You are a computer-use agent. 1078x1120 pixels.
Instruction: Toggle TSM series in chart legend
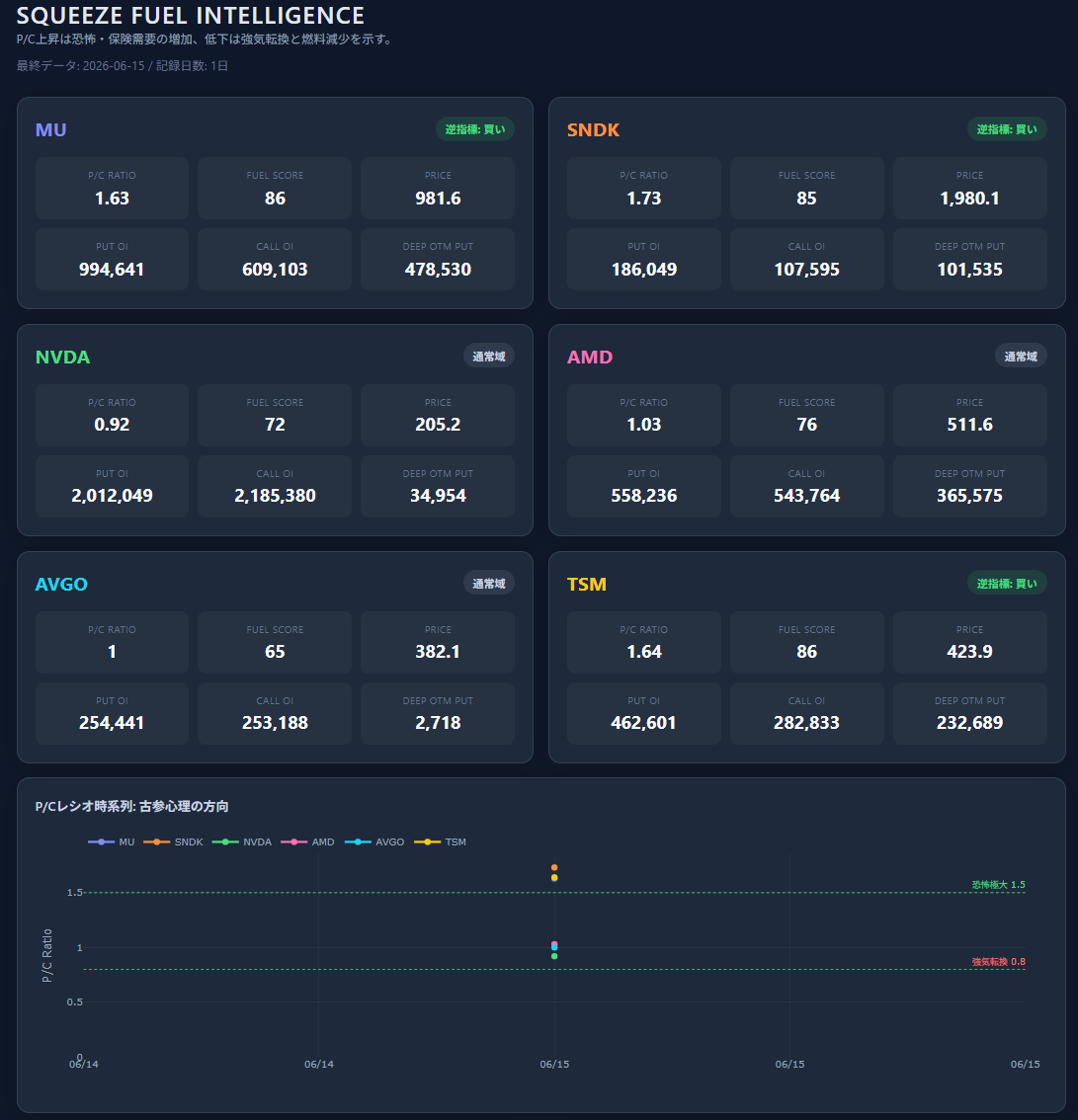tap(440, 842)
